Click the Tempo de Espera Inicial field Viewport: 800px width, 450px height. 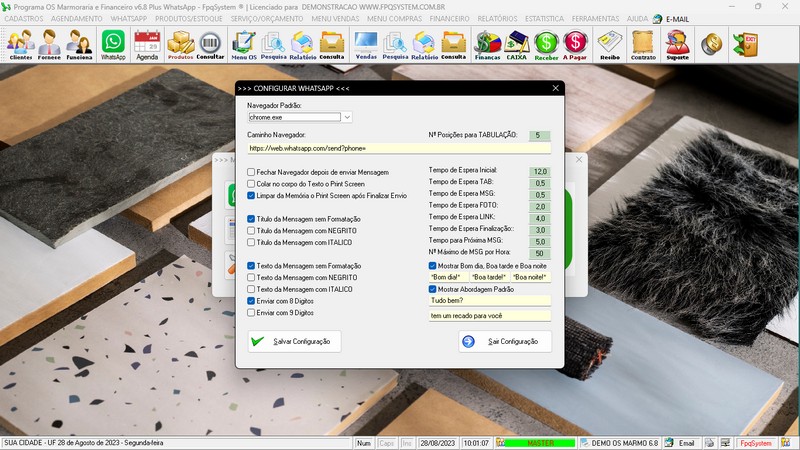[539, 172]
